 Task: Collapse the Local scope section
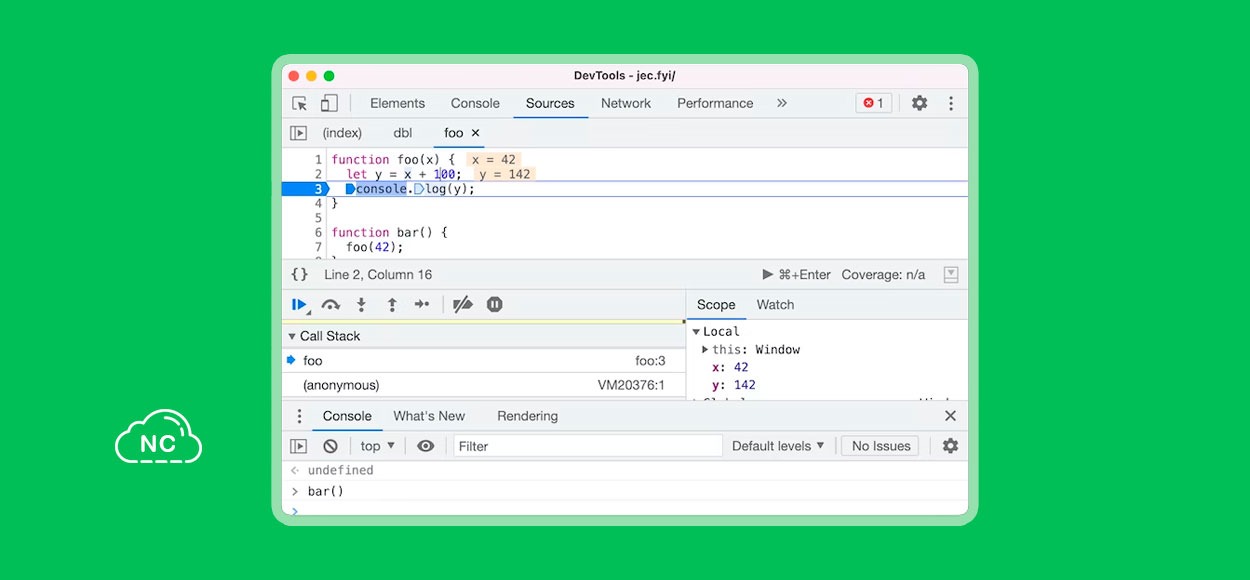point(697,332)
